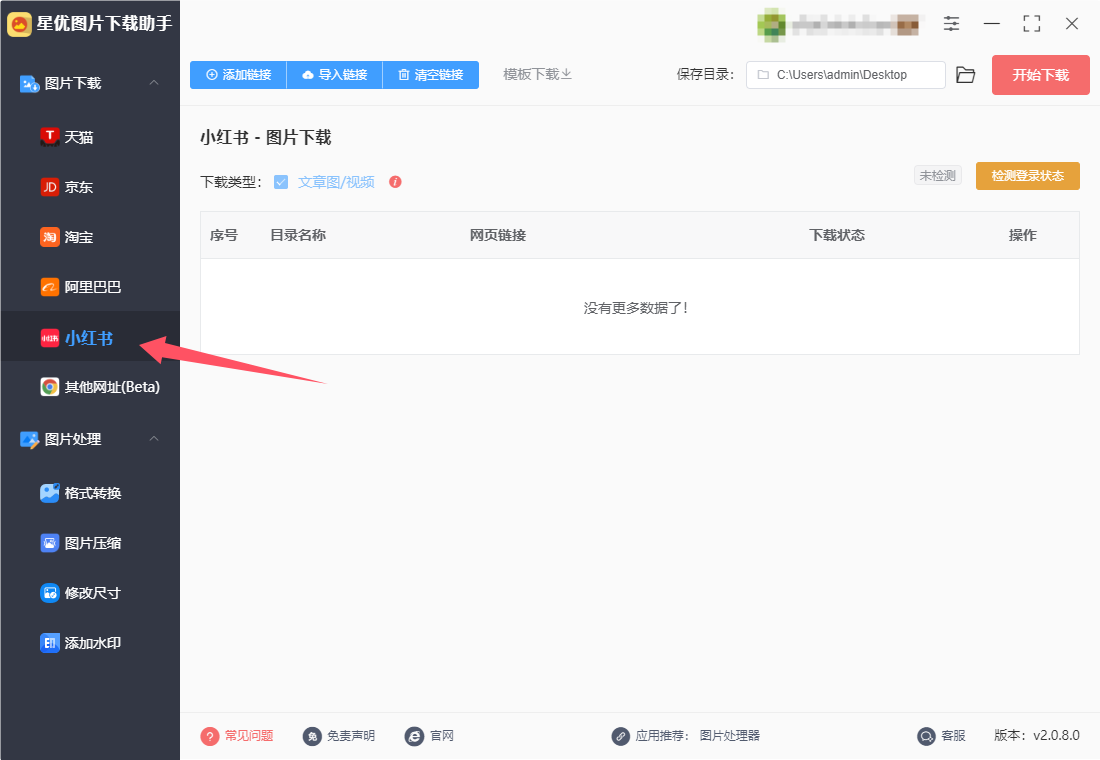Click the 图片压缩 icon
Screen dimensions: 1100x760
point(50,542)
